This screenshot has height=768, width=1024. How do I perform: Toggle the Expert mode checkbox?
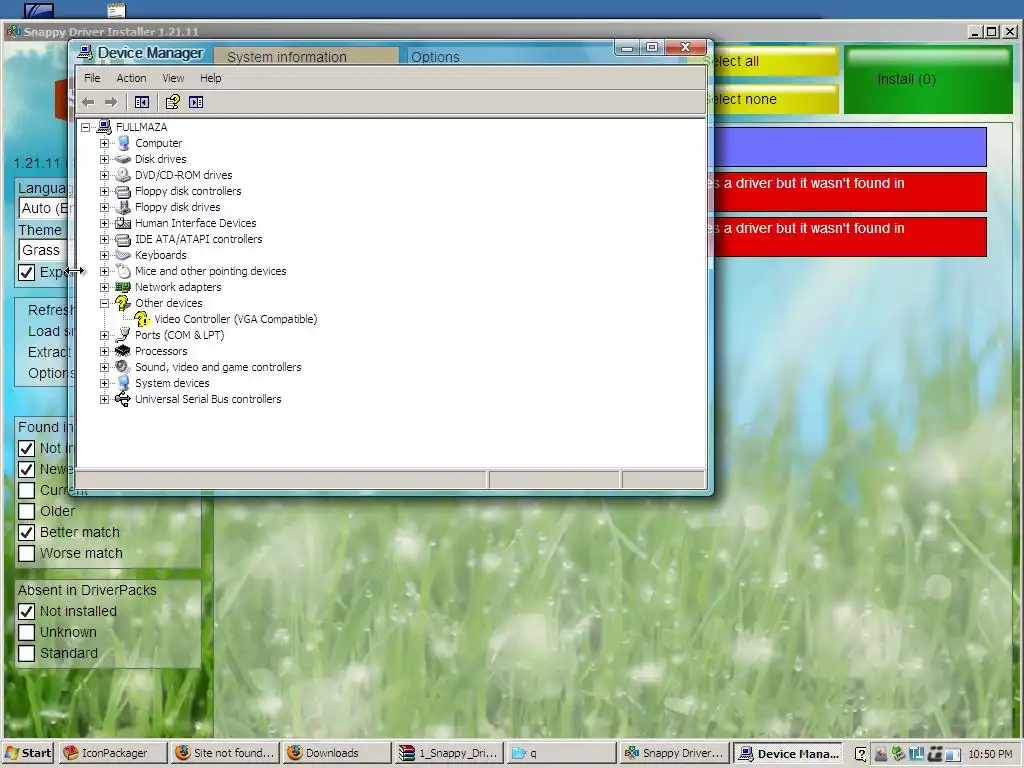pyautogui.click(x=26, y=272)
